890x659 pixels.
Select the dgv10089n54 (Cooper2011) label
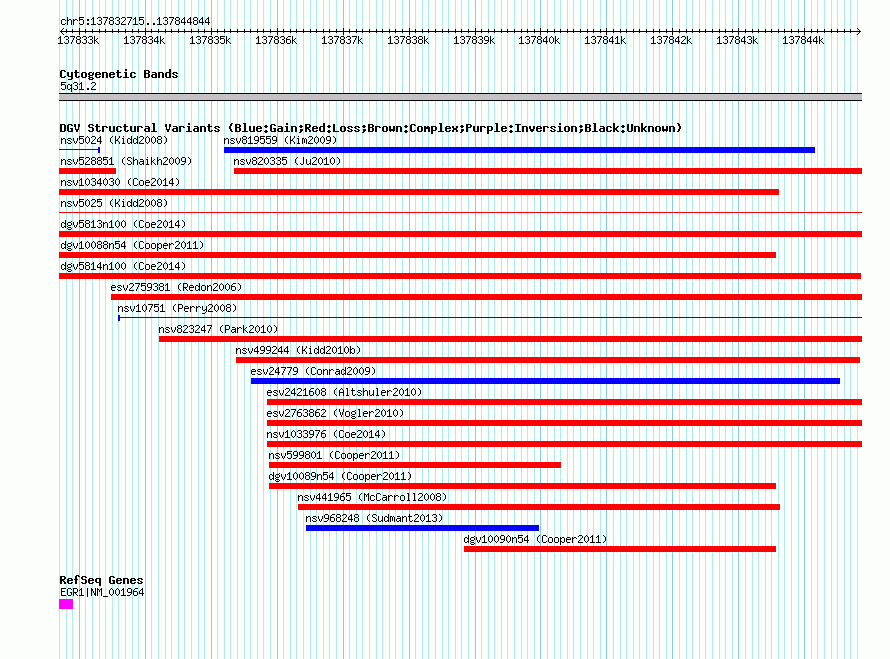click(341, 476)
